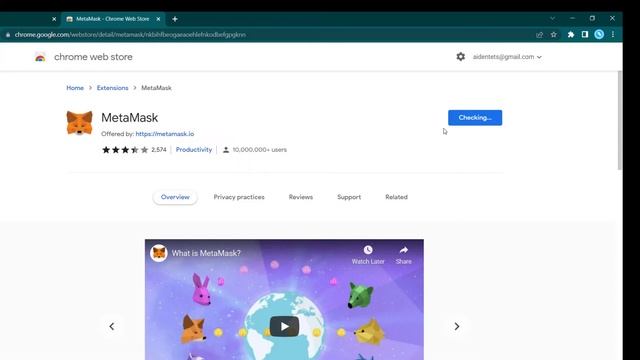Switch to Privacy practices tab
The height and width of the screenshot is (360, 640).
[239, 197]
